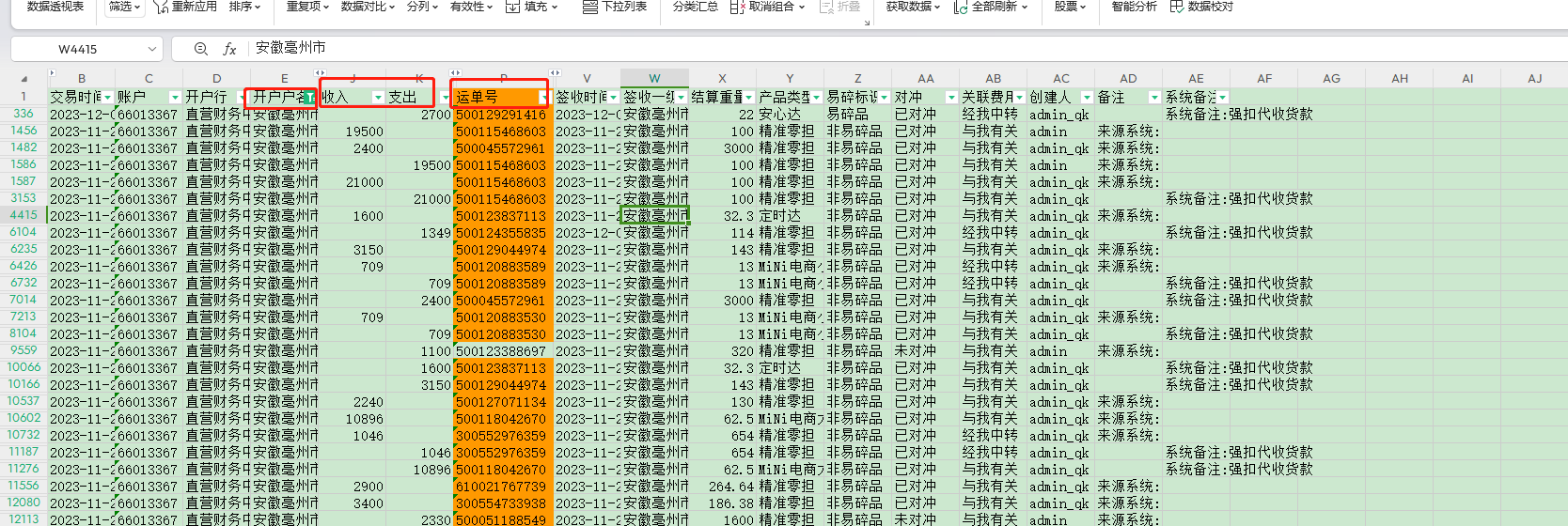
Task: Click the 重新应用 reapply filter icon
Action: 162,7
